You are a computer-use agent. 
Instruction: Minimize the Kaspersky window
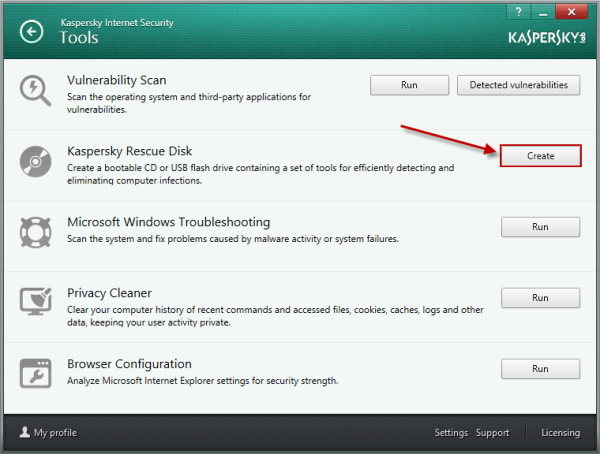tap(541, 10)
